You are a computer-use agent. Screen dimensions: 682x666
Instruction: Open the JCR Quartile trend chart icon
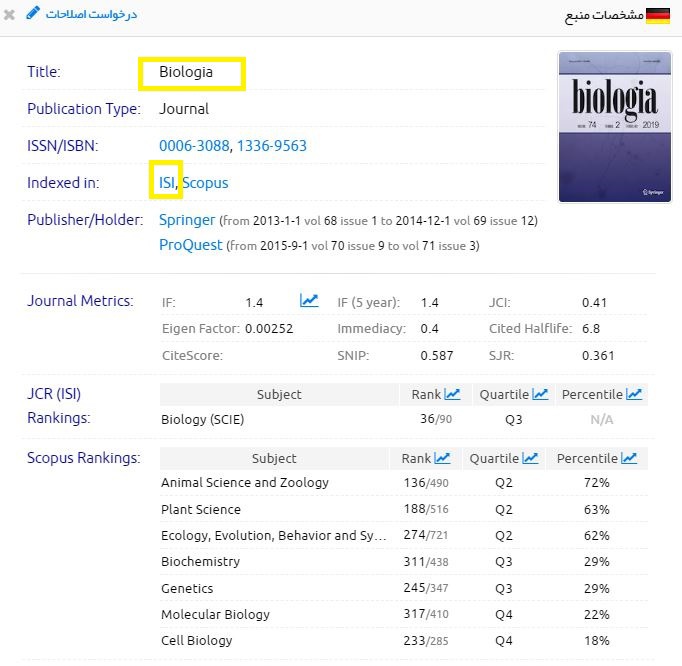(540, 394)
